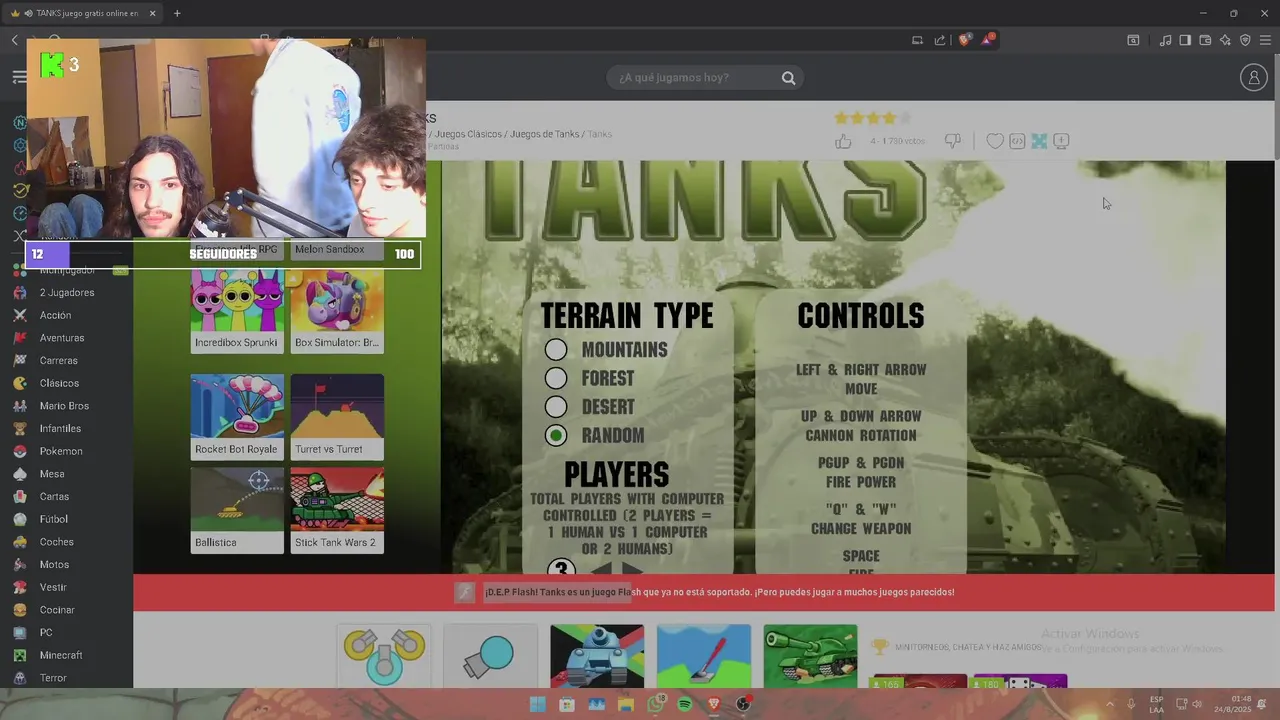Open the Brave Wallet icon
Screen dimensions: 1280x720
tap(1205, 40)
